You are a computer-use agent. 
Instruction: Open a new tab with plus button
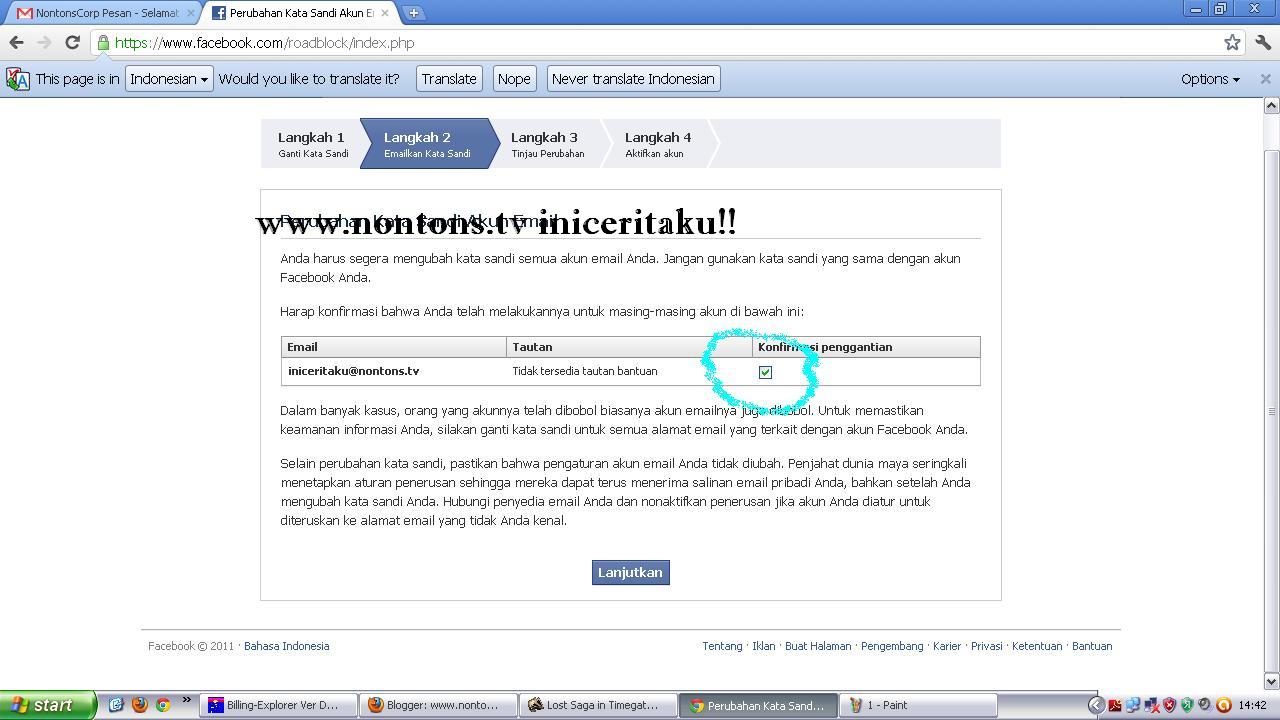point(413,13)
